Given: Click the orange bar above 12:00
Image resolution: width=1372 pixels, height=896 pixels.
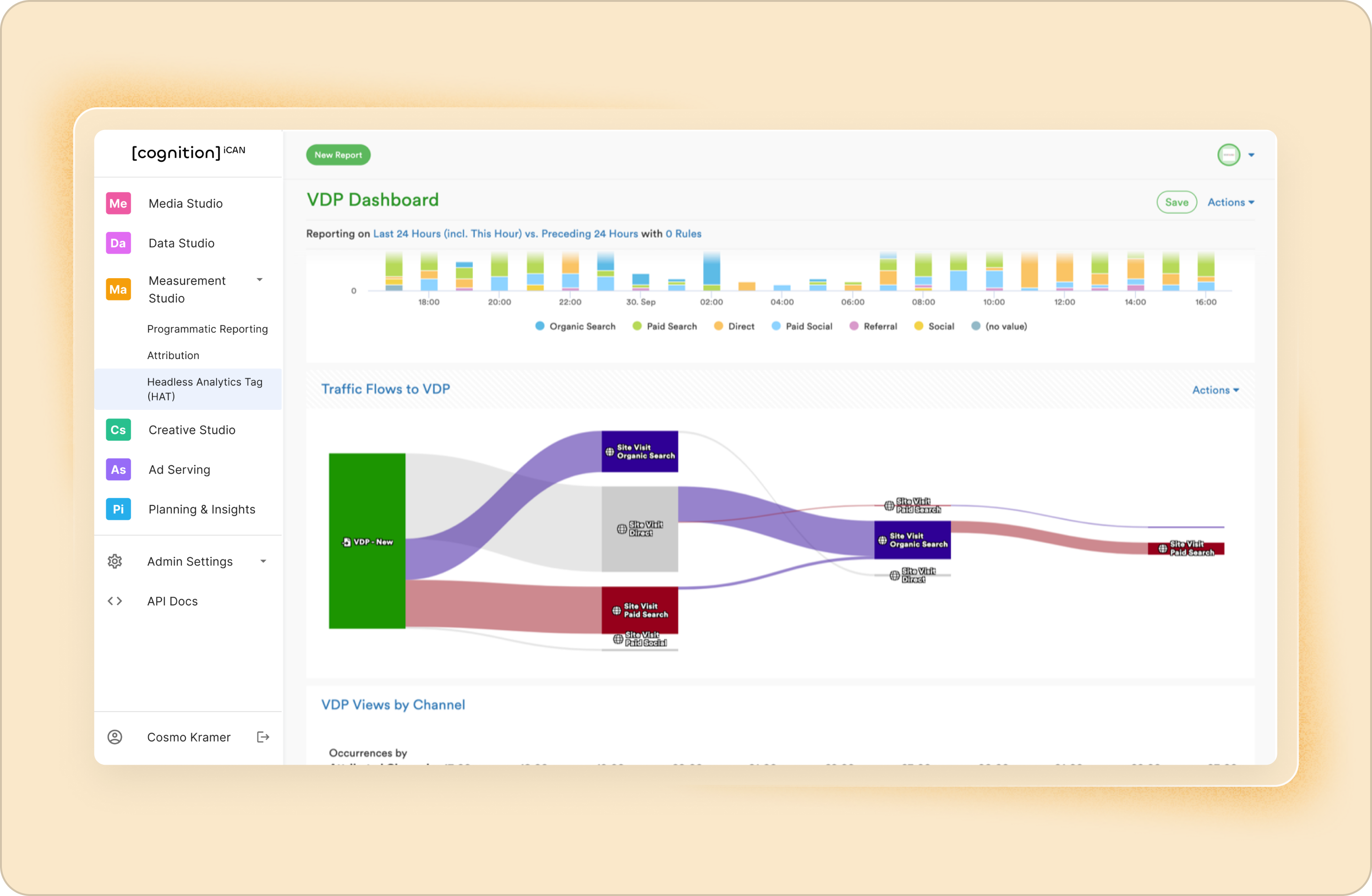Looking at the screenshot, I should click(1065, 268).
